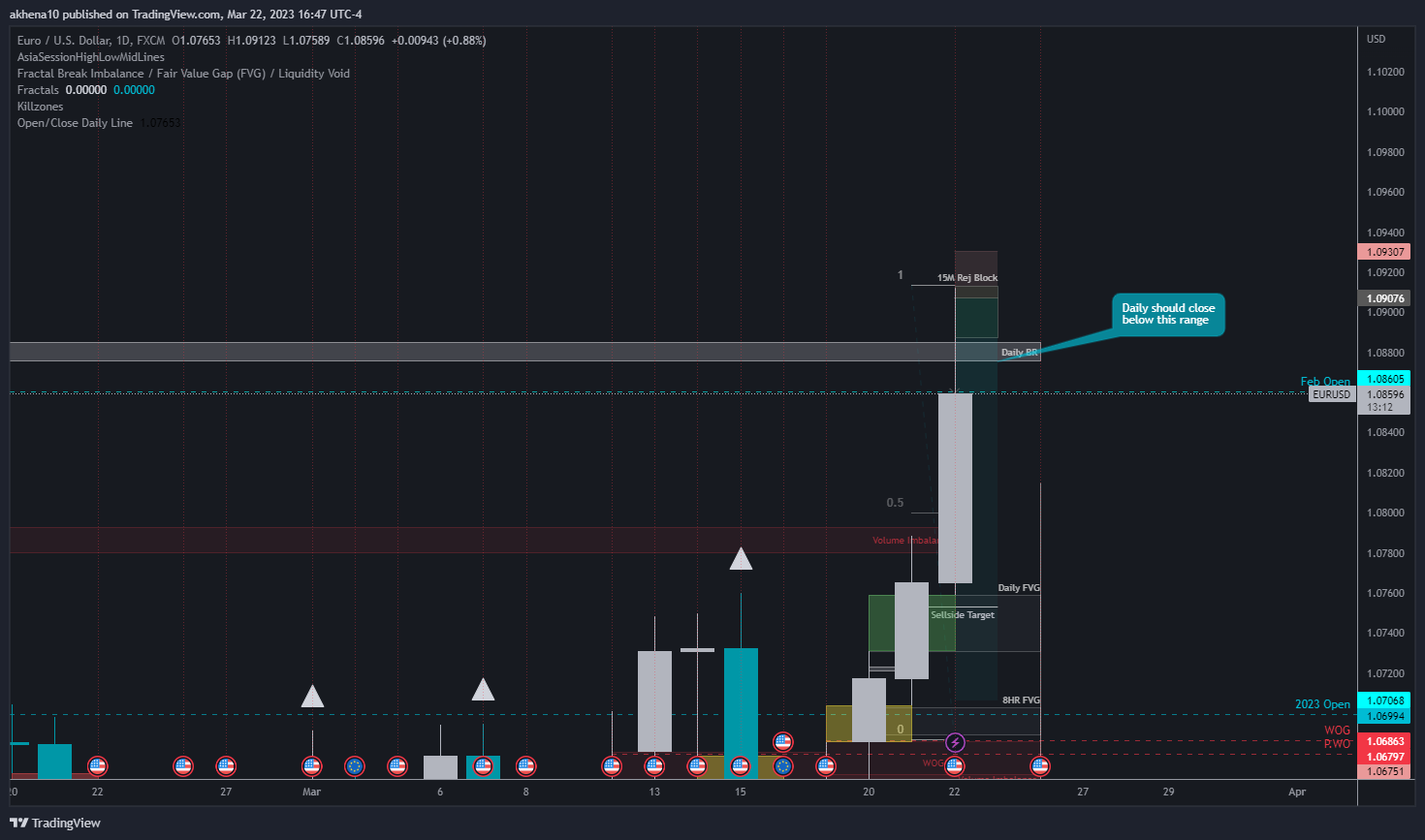
Task: Click the Feb Open line label
Action: [x=1325, y=382]
